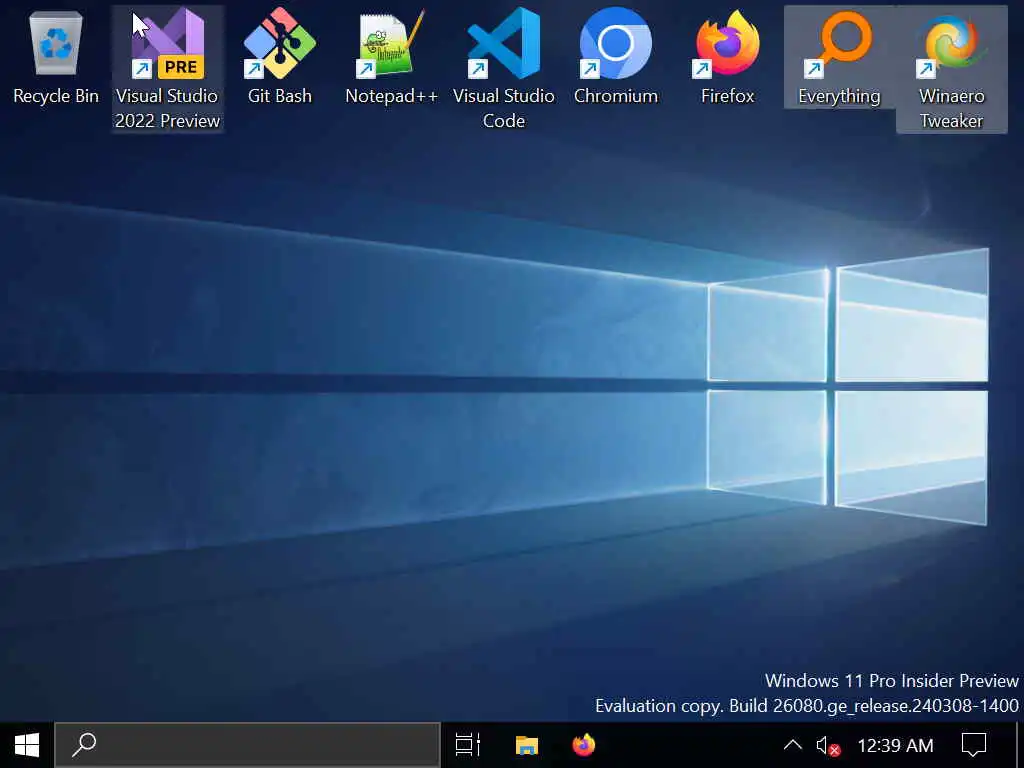This screenshot has width=1024, height=768.
Task: Select the Git Bash desktop shortcut
Action: click(x=280, y=57)
